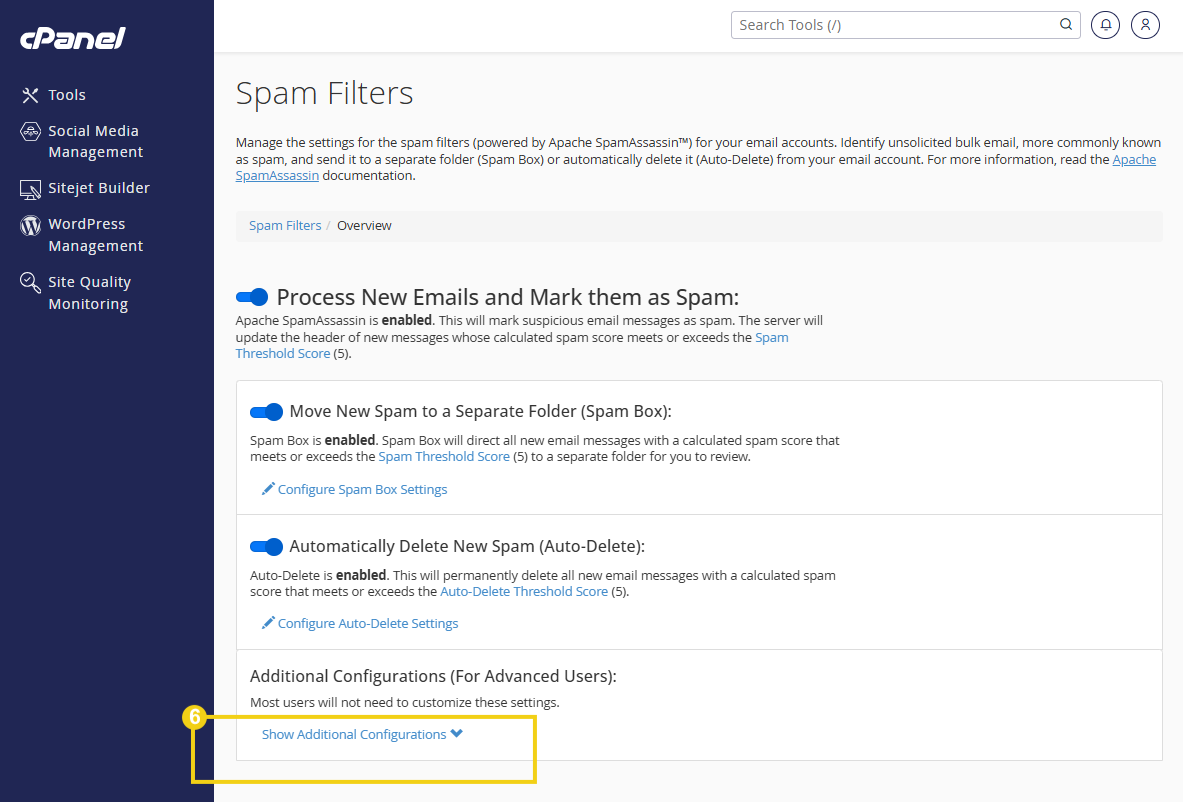Open Site Quality Monitoring via its icon

(x=29, y=282)
